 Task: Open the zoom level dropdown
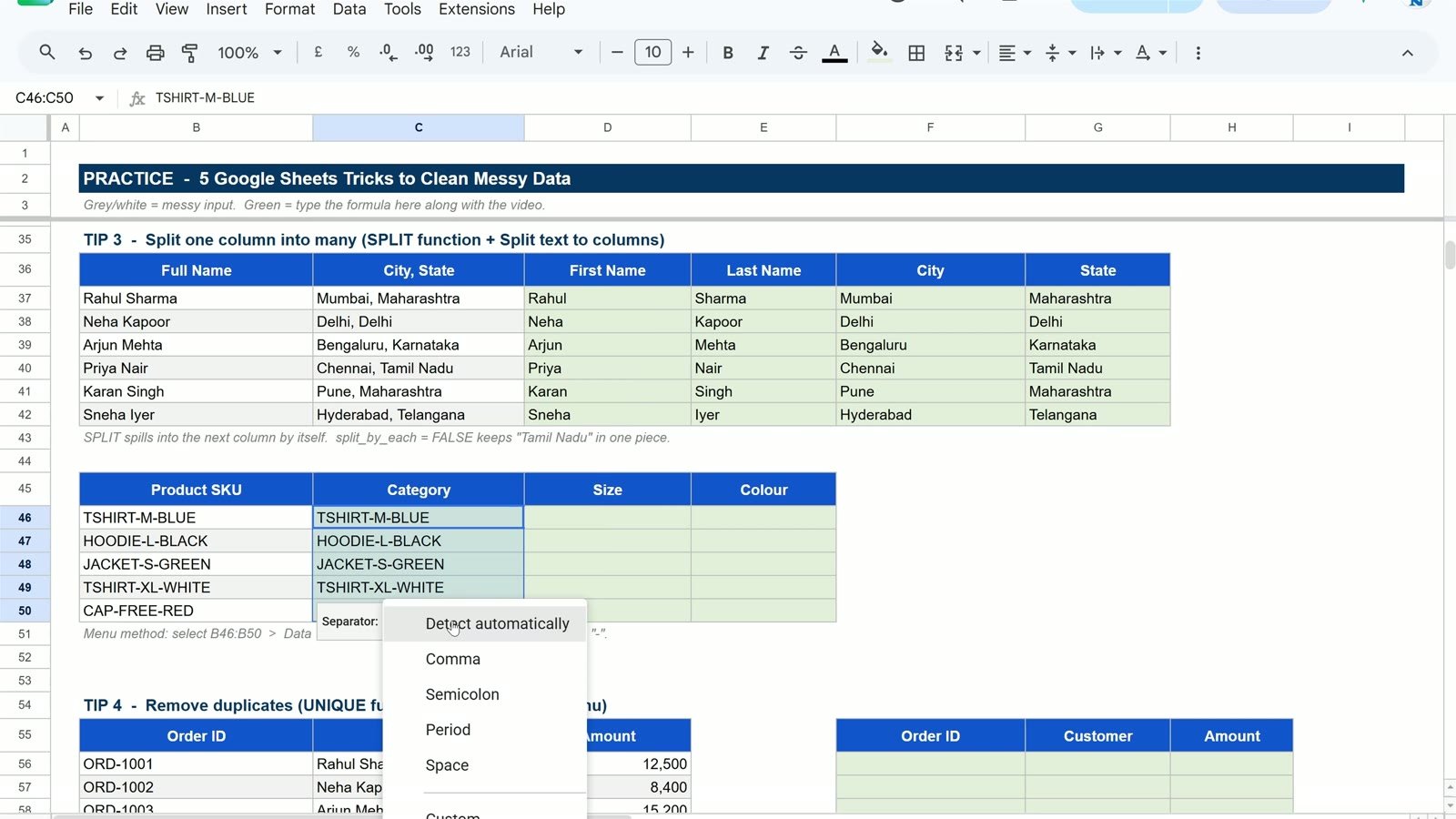(249, 53)
